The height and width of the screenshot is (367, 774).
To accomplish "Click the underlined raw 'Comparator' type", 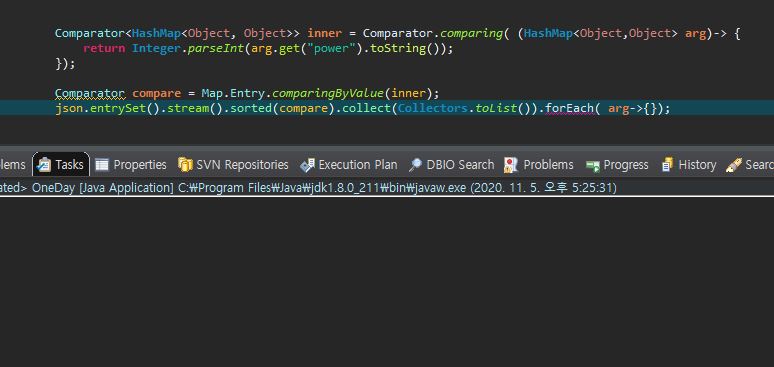I will pyautogui.click(x=89, y=93).
